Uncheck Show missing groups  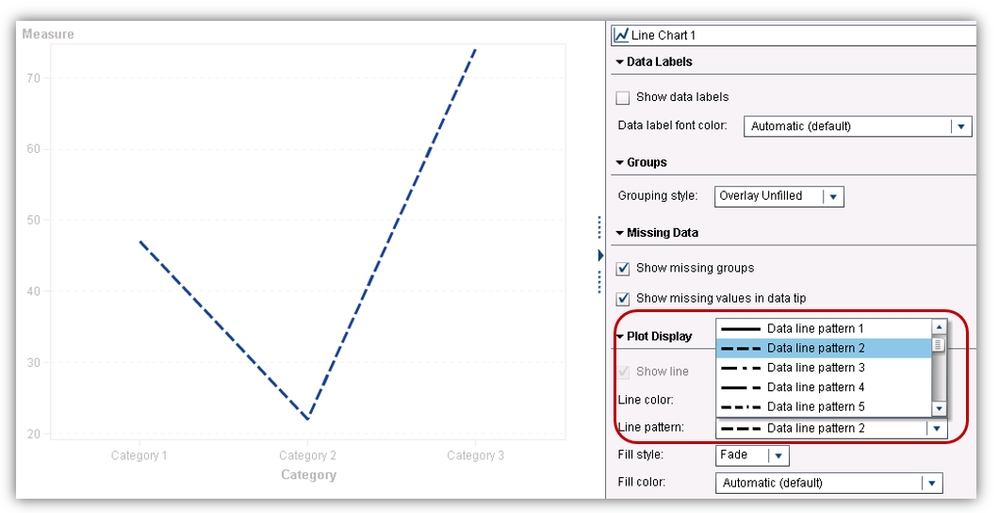pos(622,268)
